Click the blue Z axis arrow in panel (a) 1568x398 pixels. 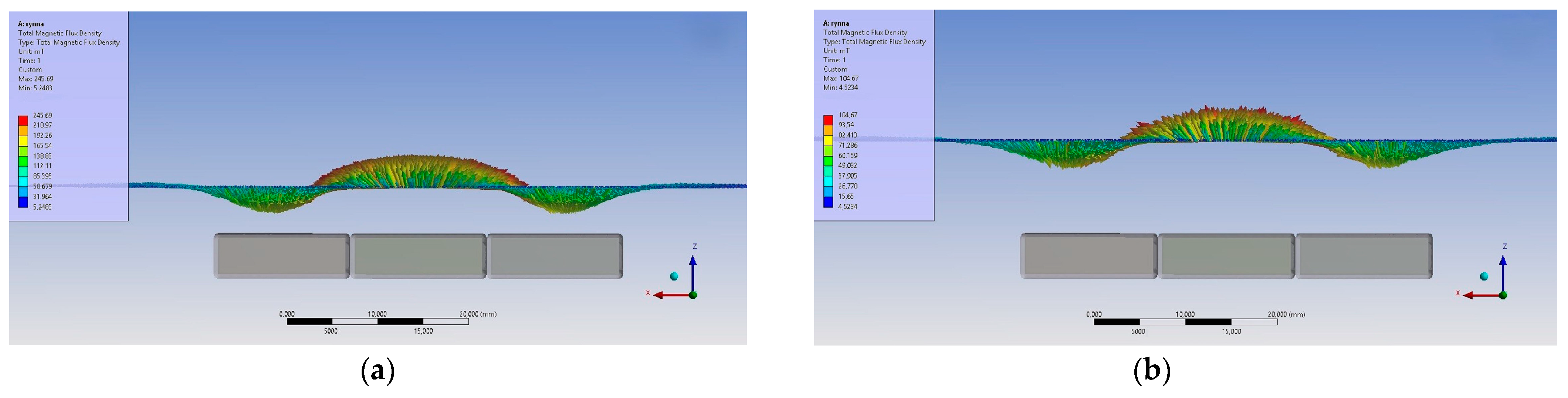pos(693,274)
